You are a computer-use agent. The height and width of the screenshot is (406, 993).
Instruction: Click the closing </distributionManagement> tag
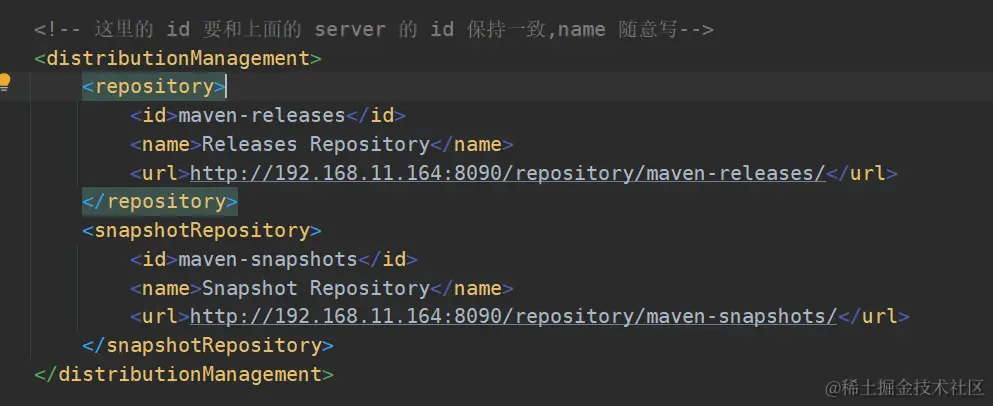pos(184,374)
